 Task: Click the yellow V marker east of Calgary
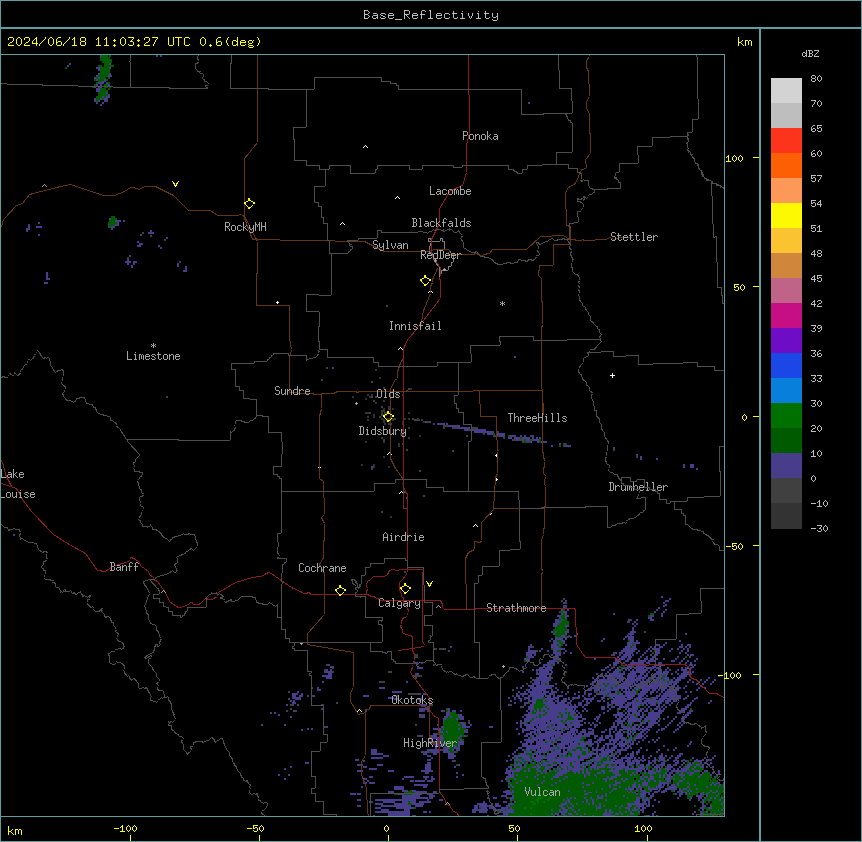(x=429, y=584)
